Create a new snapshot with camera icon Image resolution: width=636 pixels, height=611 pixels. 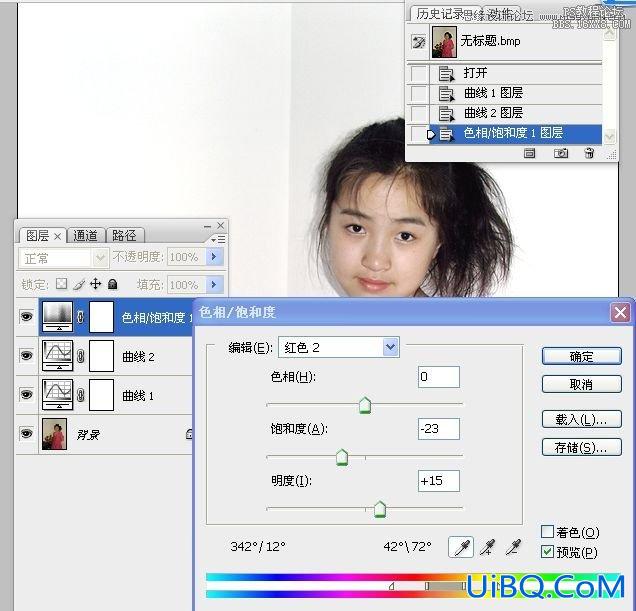pyautogui.click(x=561, y=153)
